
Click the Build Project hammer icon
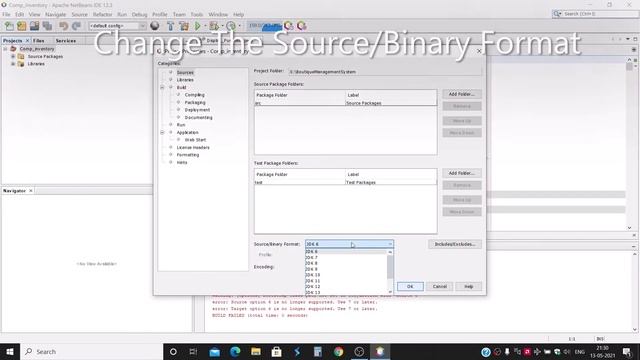(x=171, y=26)
